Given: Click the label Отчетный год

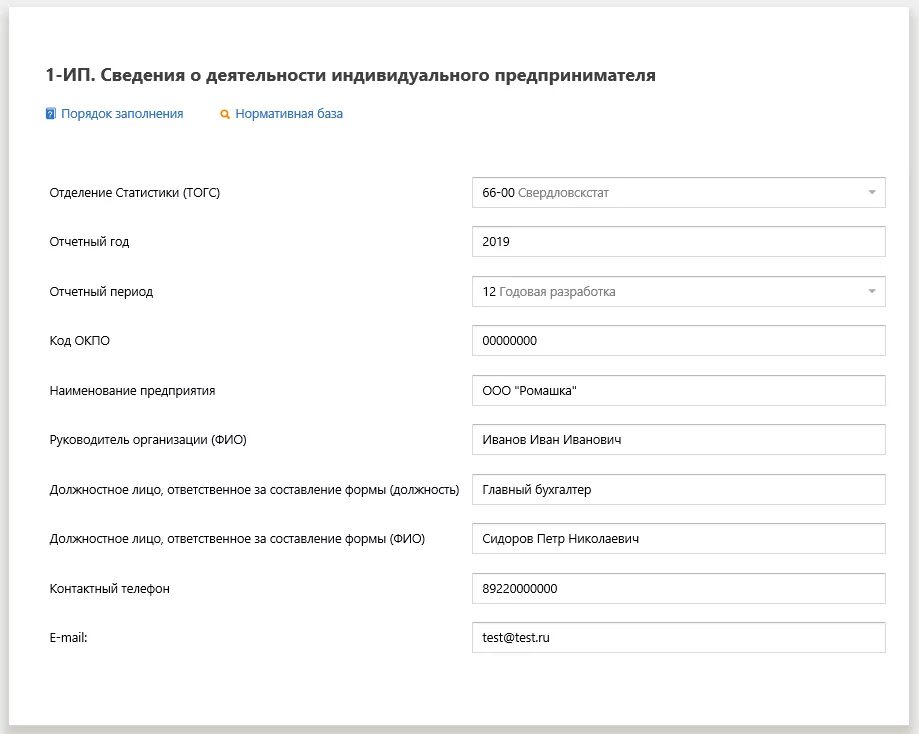Looking at the screenshot, I should [89, 242].
